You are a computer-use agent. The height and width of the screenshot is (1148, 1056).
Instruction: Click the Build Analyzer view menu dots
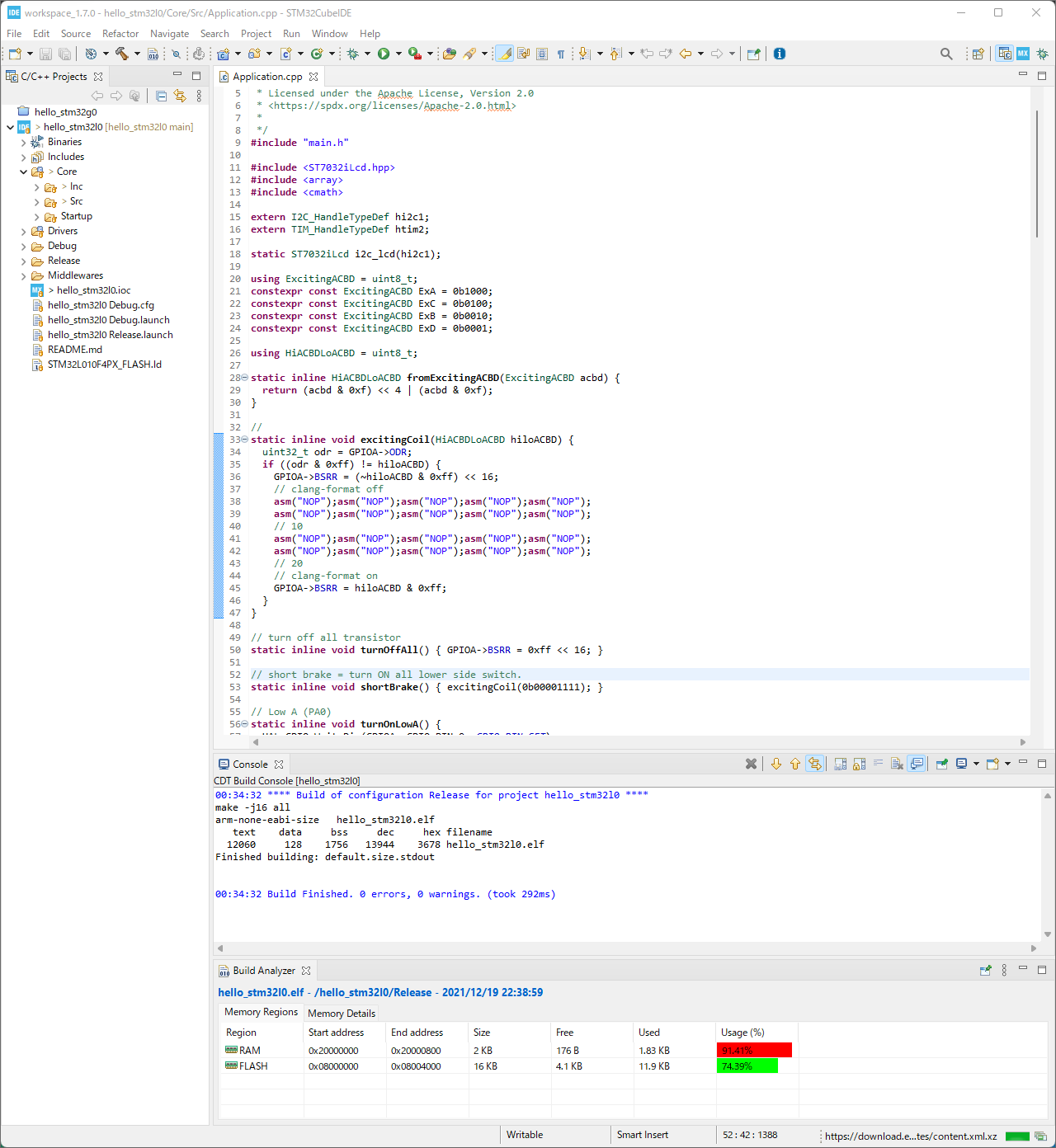coord(1004,970)
